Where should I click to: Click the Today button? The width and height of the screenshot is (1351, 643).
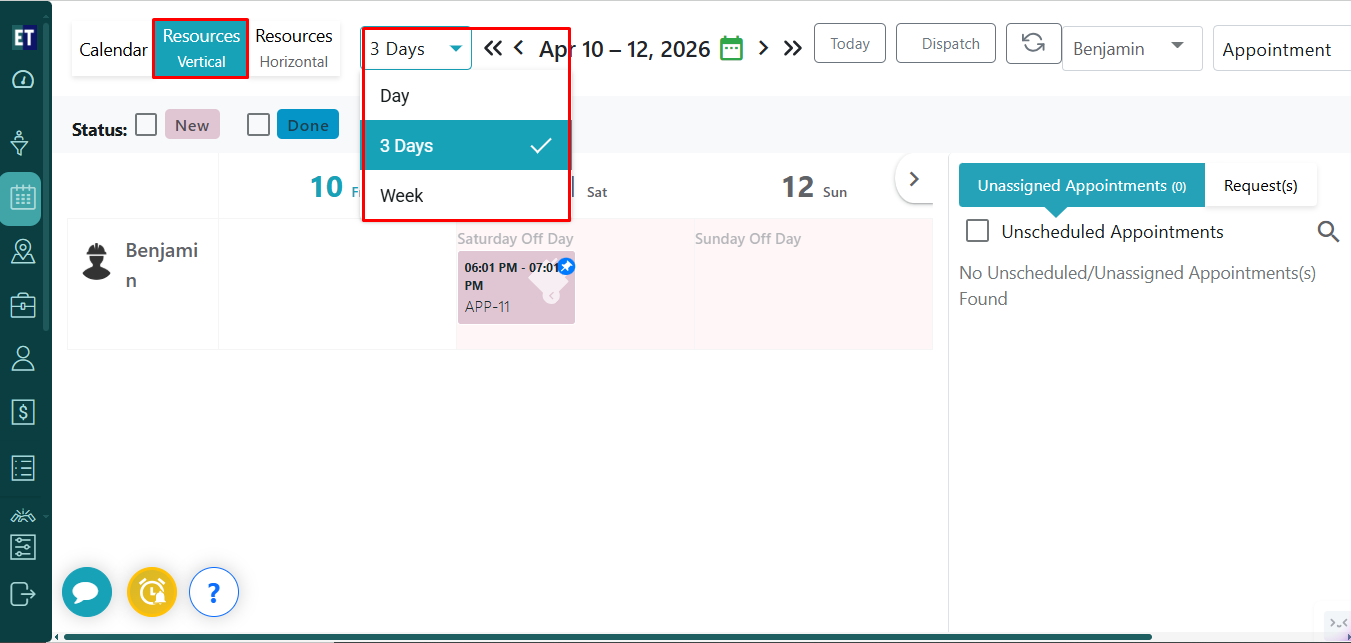(x=849, y=44)
